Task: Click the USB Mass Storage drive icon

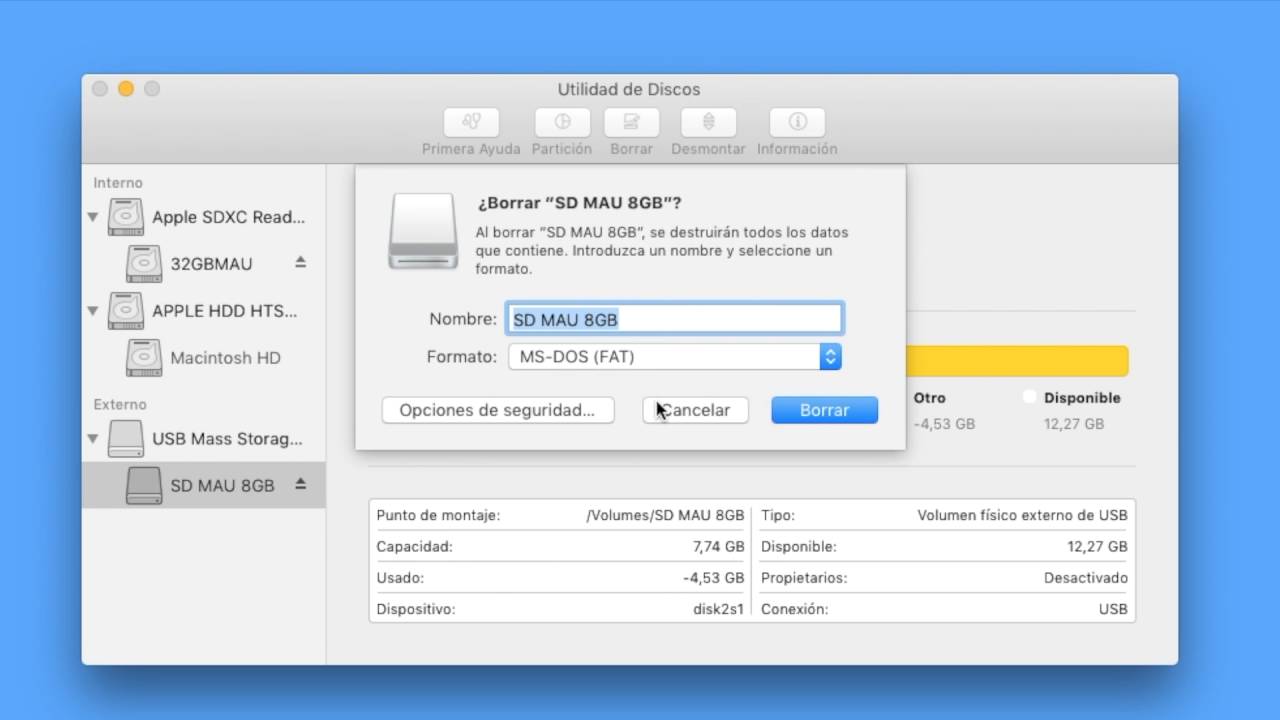Action: [x=126, y=439]
